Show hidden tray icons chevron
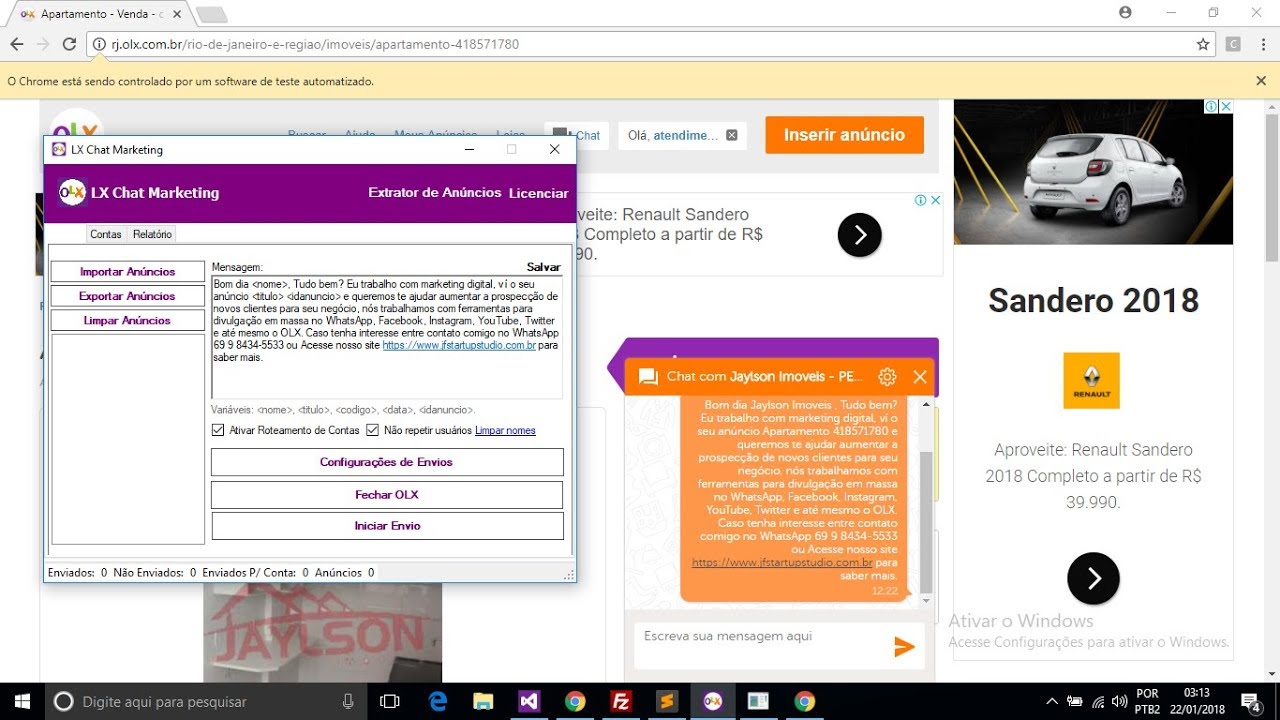The image size is (1280, 720). click(x=1051, y=702)
